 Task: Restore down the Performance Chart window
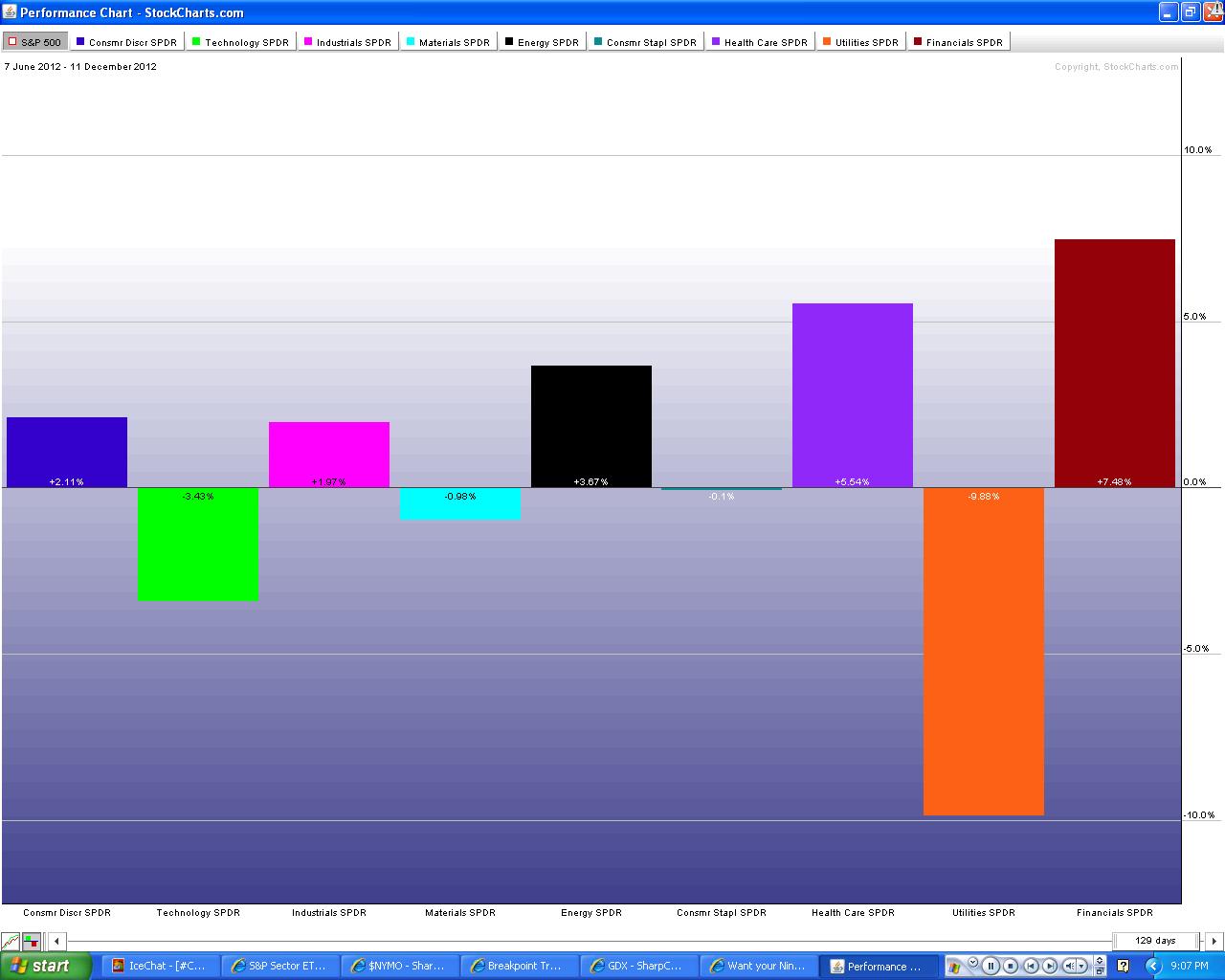(x=1190, y=11)
